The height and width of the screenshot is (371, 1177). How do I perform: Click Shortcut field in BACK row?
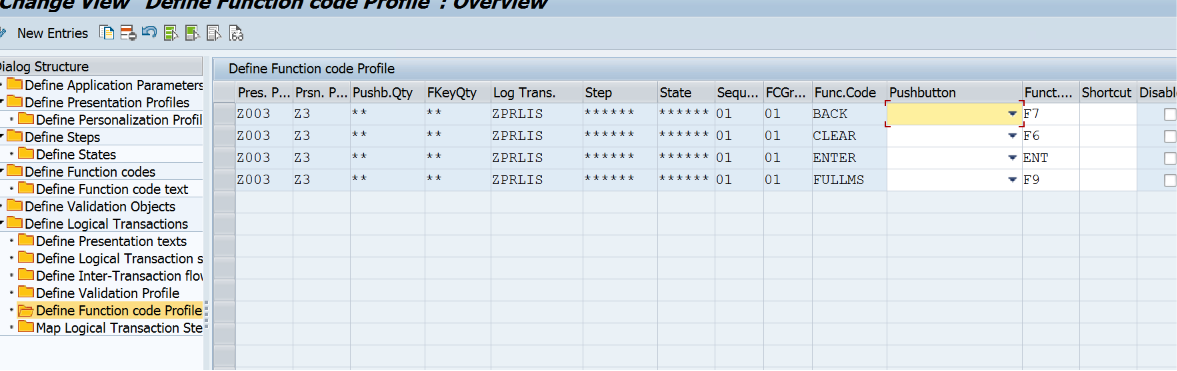click(x=1108, y=115)
